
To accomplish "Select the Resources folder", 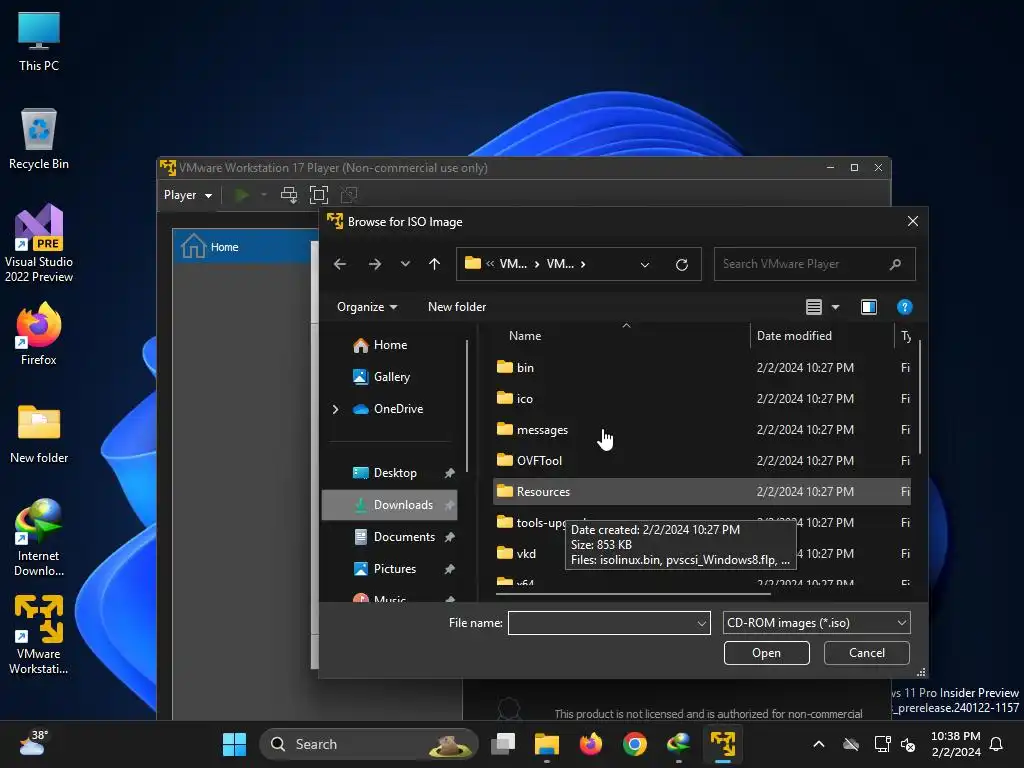I will 701,492.
